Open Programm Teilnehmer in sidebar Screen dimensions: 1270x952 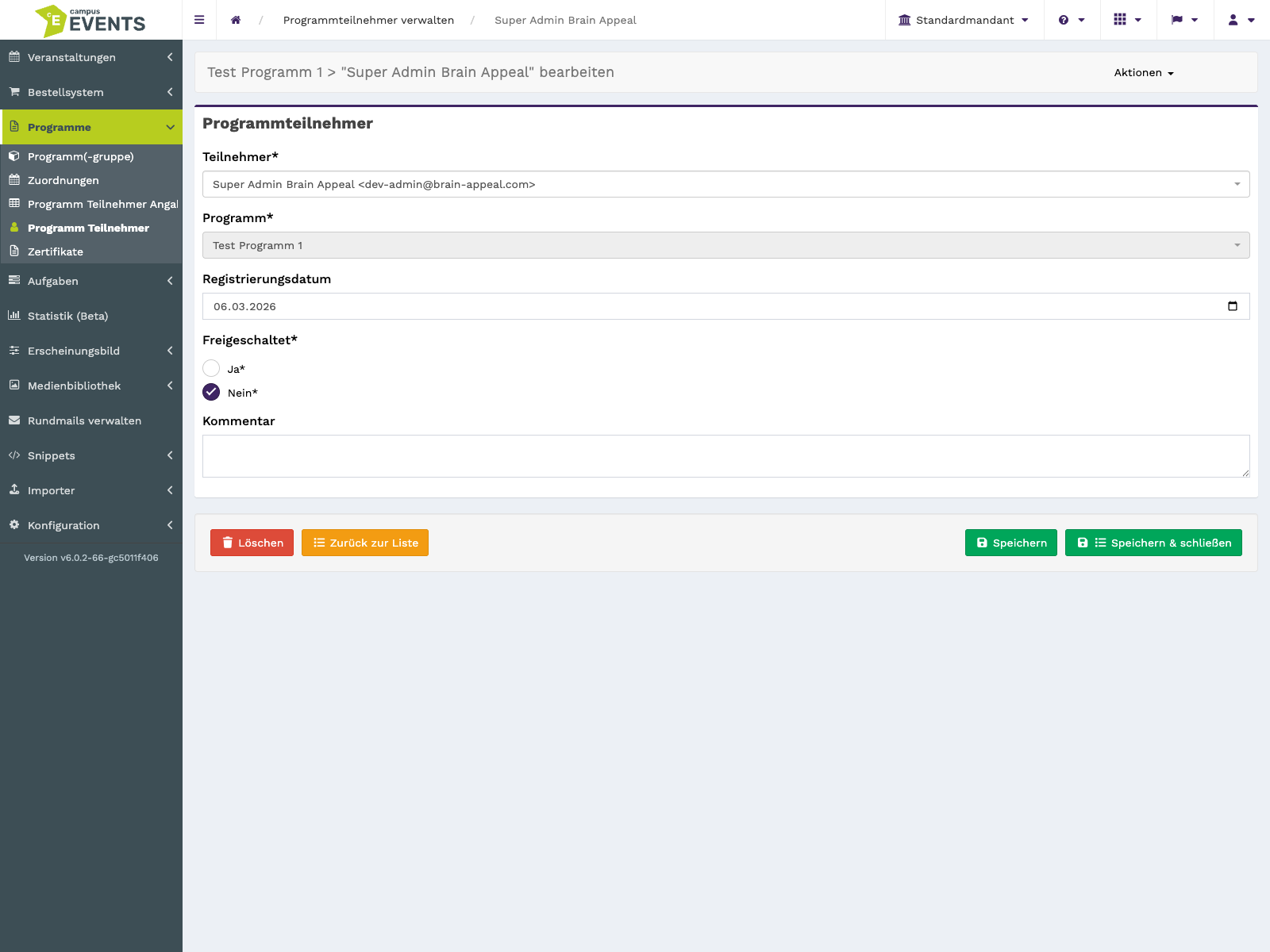click(x=91, y=228)
